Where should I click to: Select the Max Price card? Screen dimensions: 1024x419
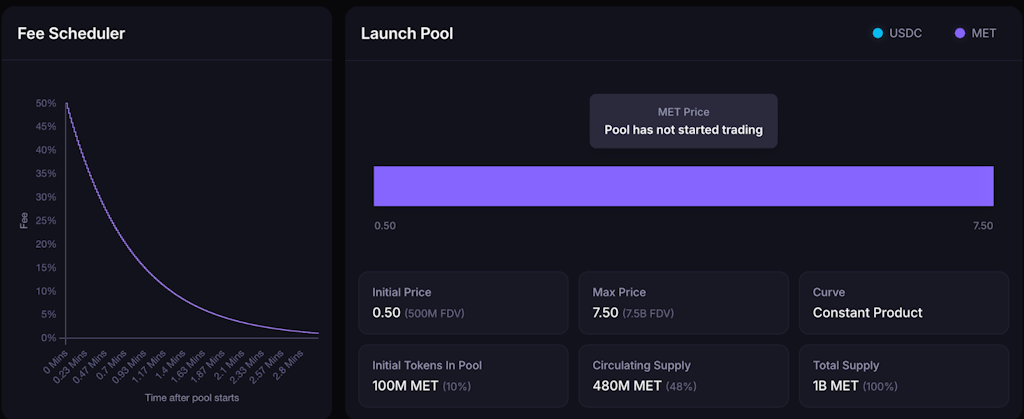[683, 302]
